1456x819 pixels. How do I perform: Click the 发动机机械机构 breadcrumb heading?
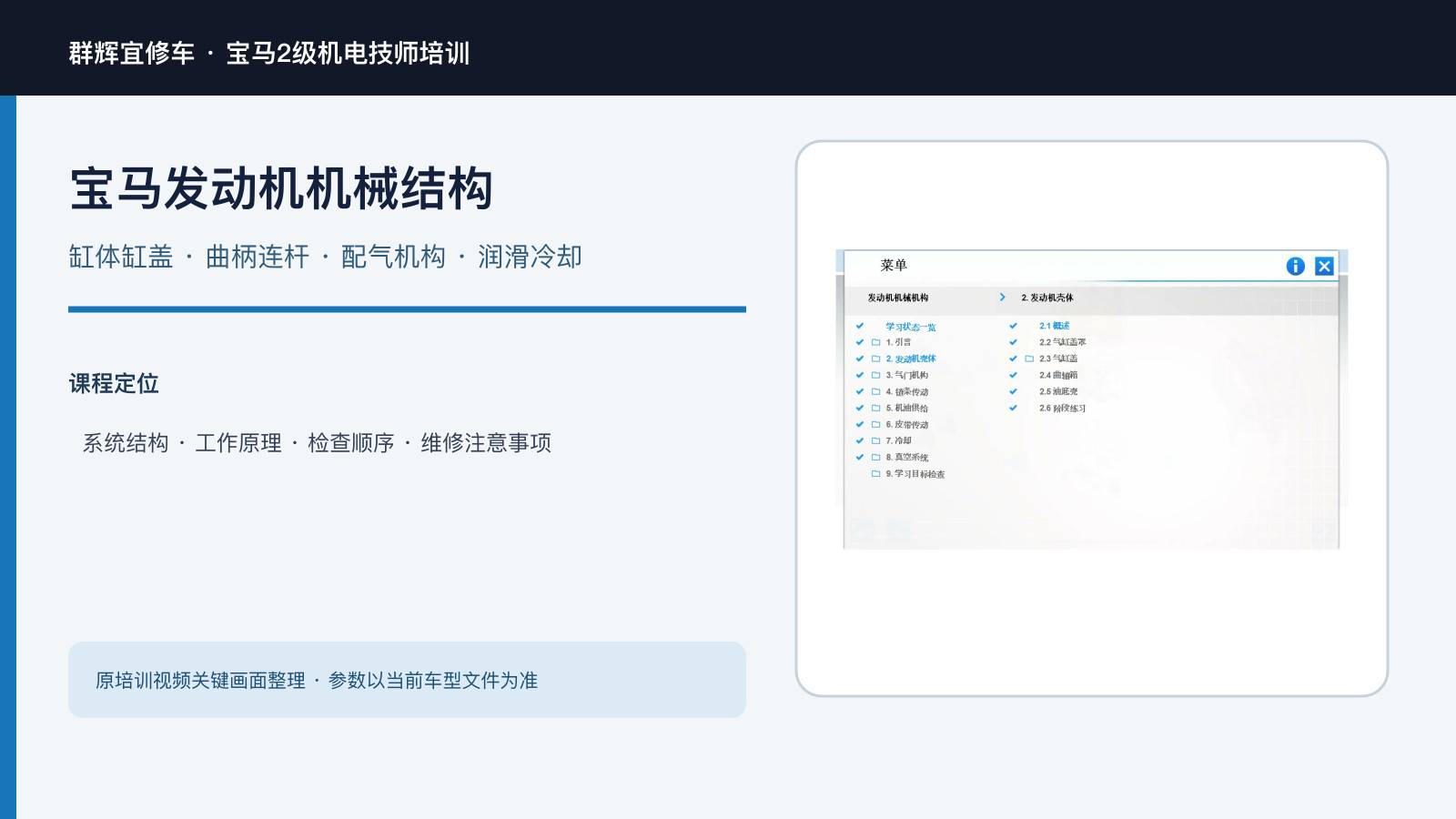[898, 298]
